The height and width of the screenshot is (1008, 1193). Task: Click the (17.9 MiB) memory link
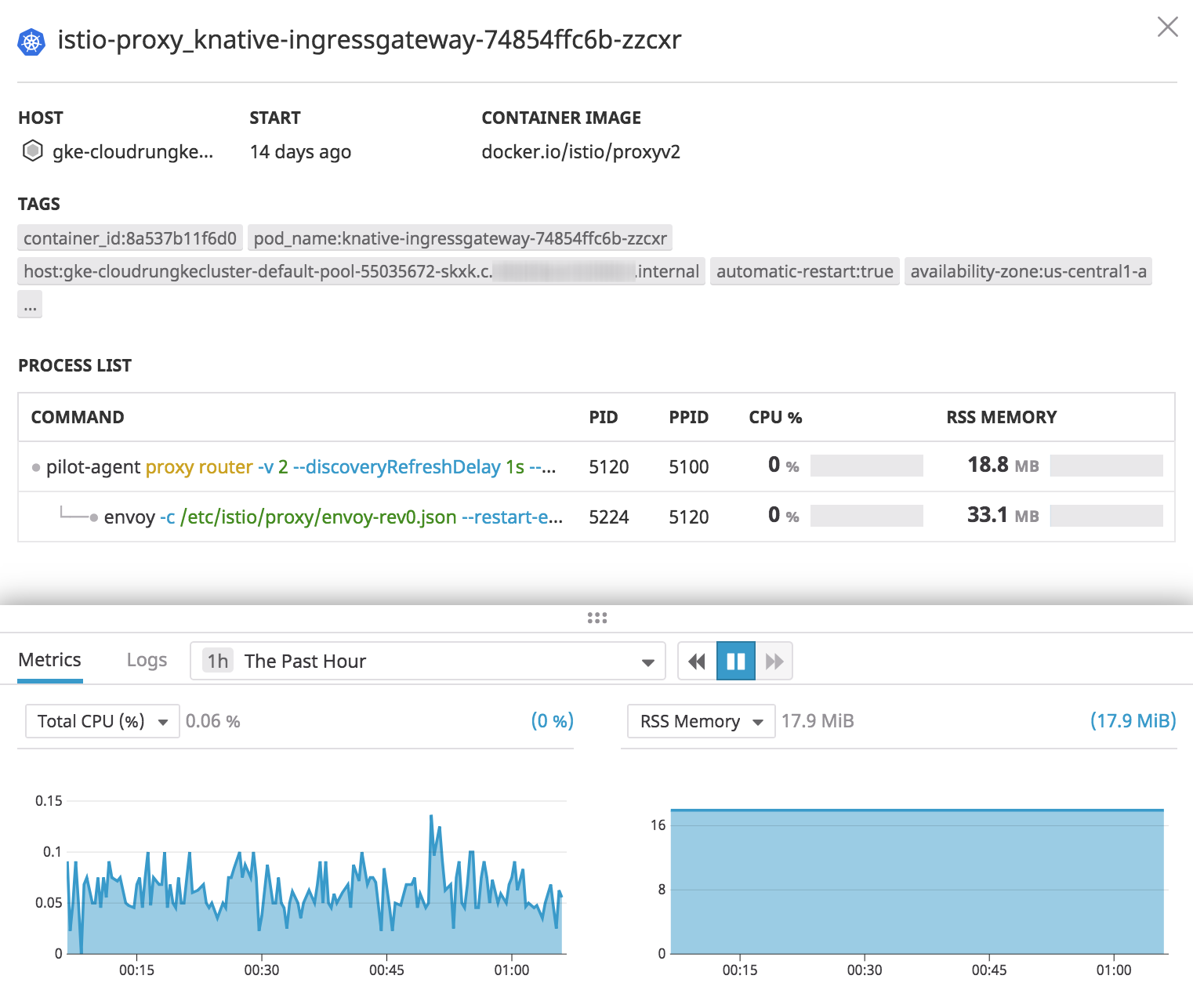[x=1133, y=720]
